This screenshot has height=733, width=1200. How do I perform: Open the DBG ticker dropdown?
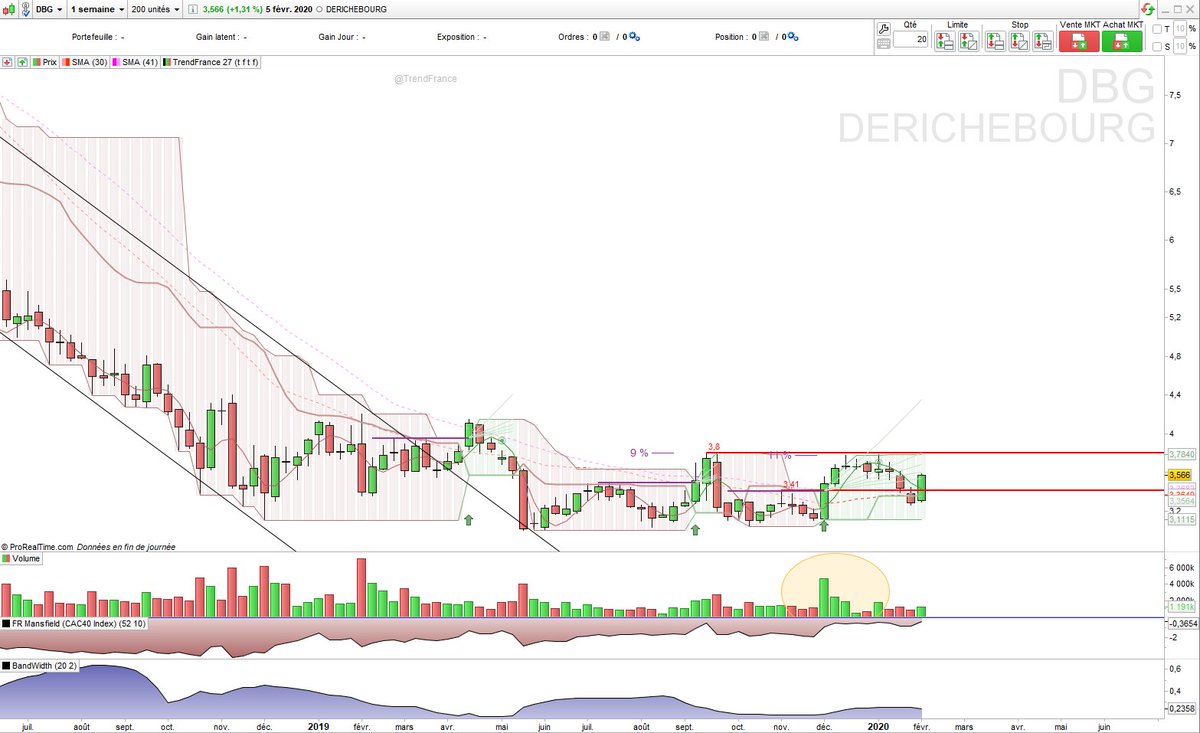pos(49,9)
